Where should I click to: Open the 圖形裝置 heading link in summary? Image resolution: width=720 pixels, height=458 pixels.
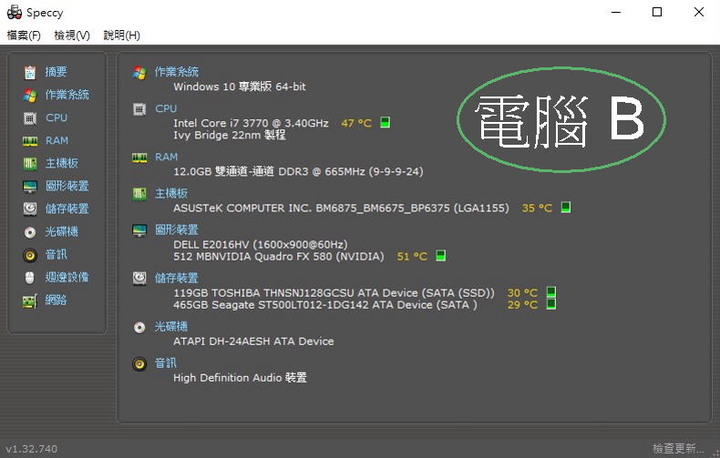click(x=176, y=230)
